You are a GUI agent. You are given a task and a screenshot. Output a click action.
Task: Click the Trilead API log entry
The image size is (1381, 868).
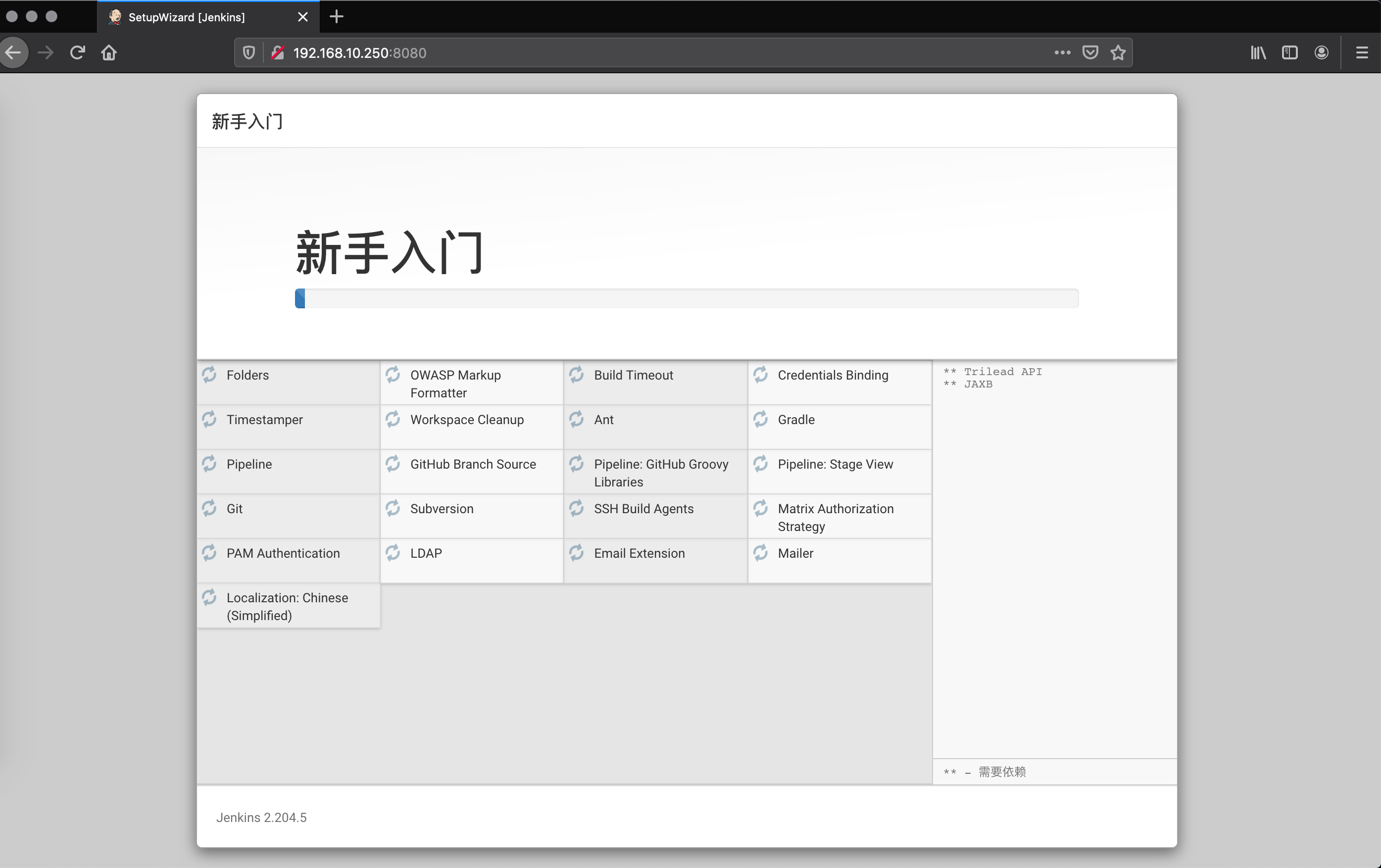pos(992,372)
